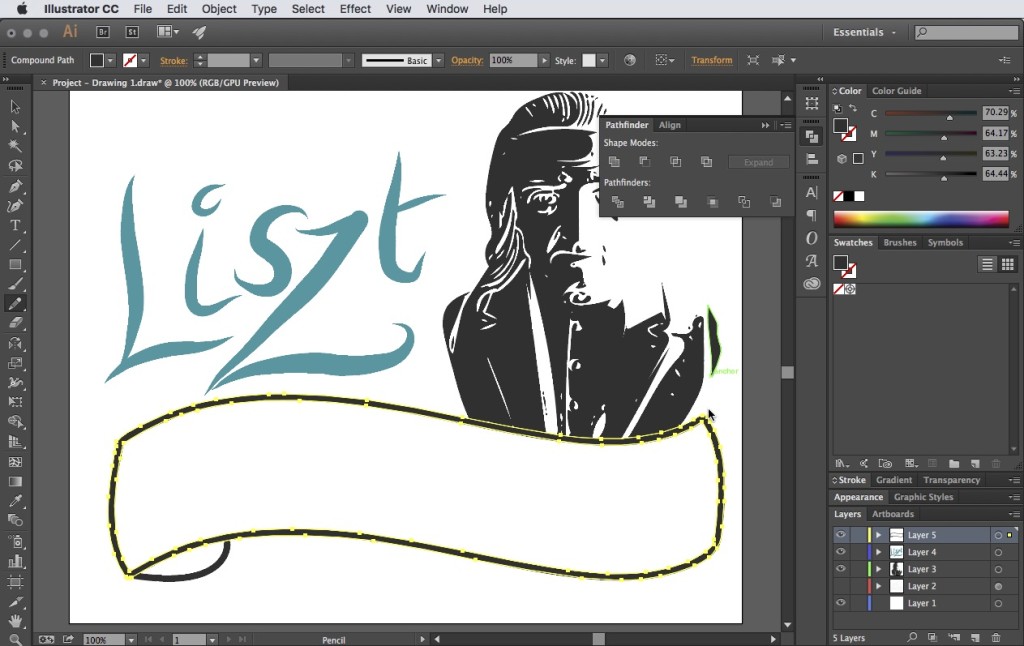Image resolution: width=1024 pixels, height=646 pixels.
Task: Click the Essentials search field
Action: point(966,32)
